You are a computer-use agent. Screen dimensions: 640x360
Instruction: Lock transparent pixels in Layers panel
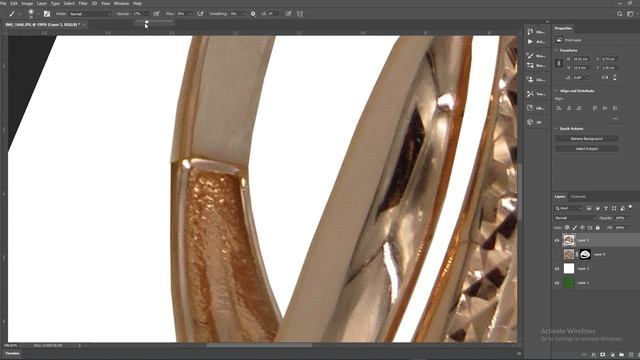pyautogui.click(x=567, y=228)
